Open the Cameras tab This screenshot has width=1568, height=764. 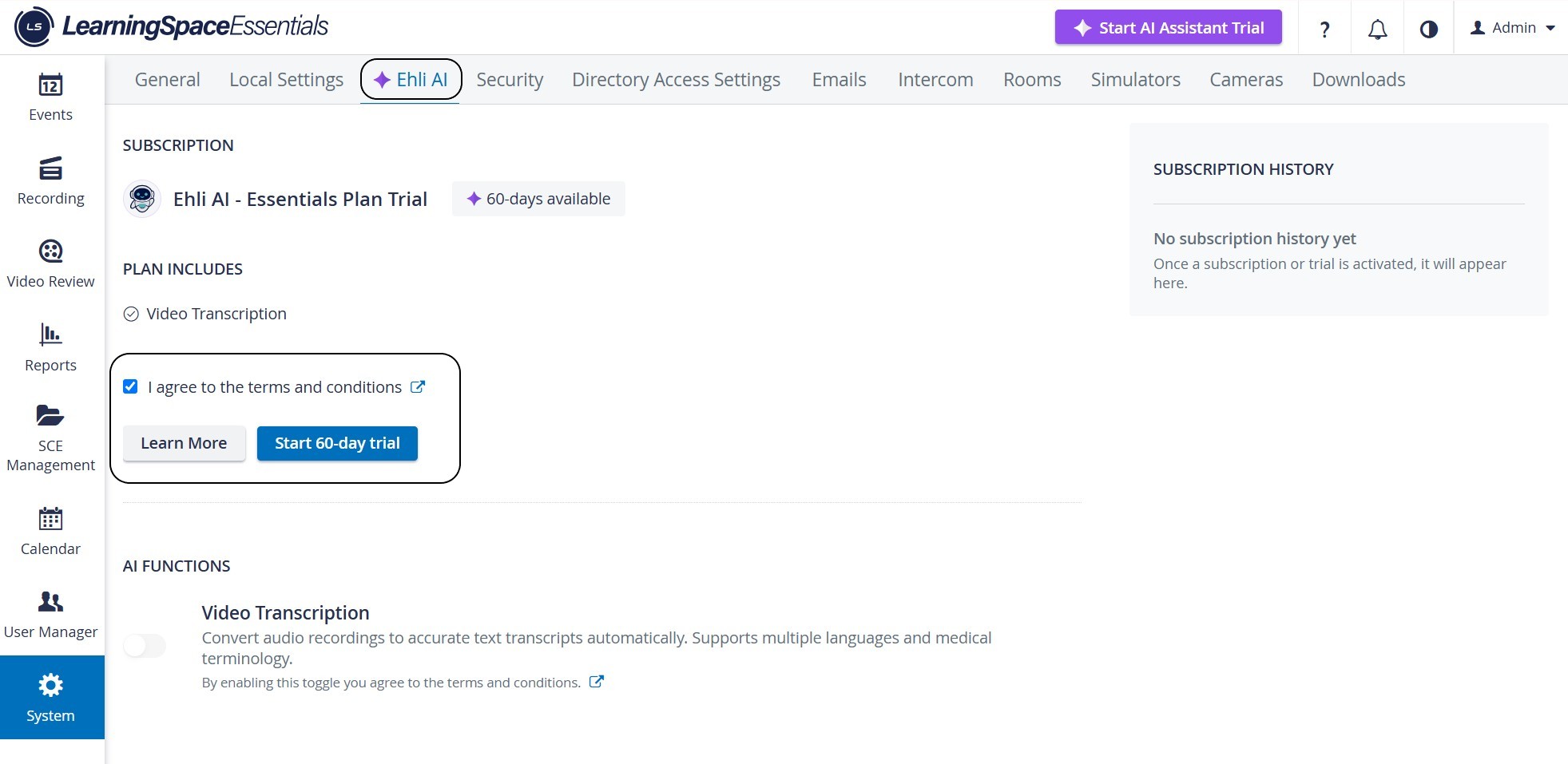click(1246, 80)
